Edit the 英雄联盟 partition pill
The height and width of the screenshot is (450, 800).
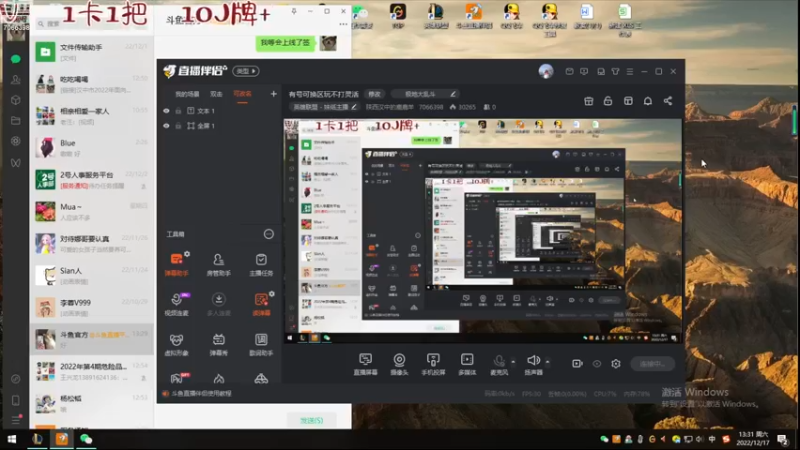point(324,107)
